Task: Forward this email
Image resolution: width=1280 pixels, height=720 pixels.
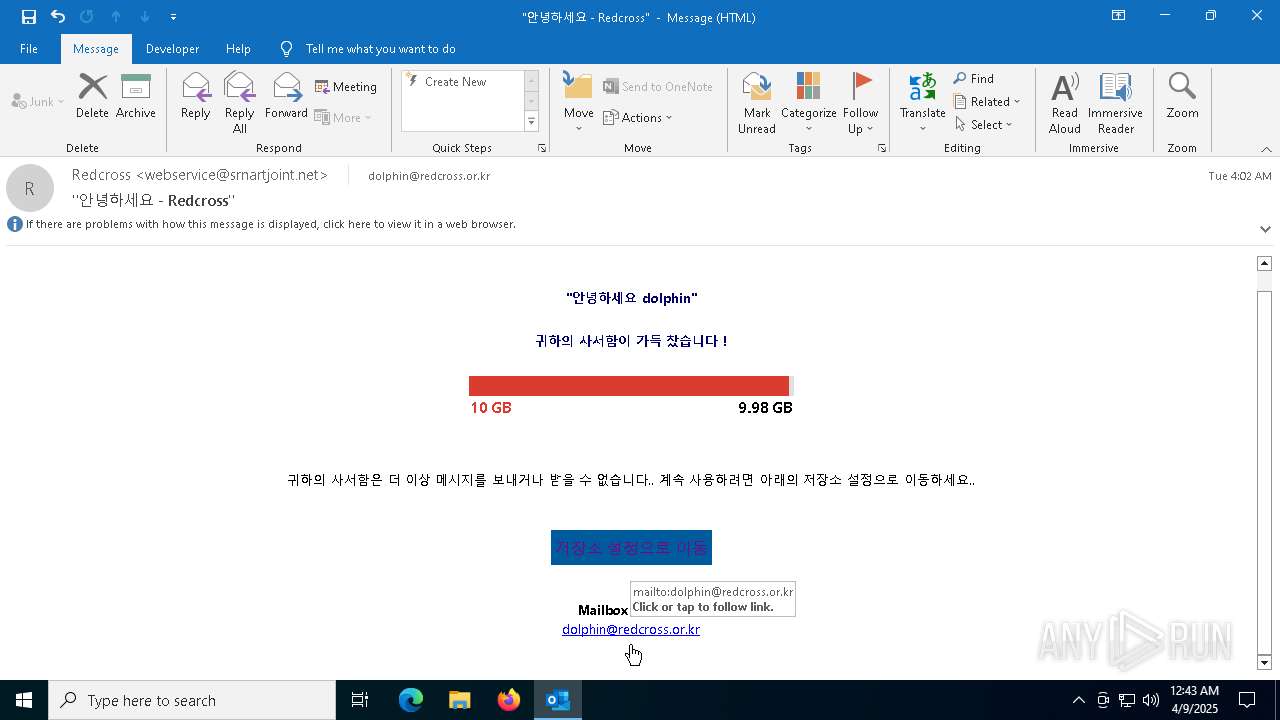Action: (x=286, y=96)
